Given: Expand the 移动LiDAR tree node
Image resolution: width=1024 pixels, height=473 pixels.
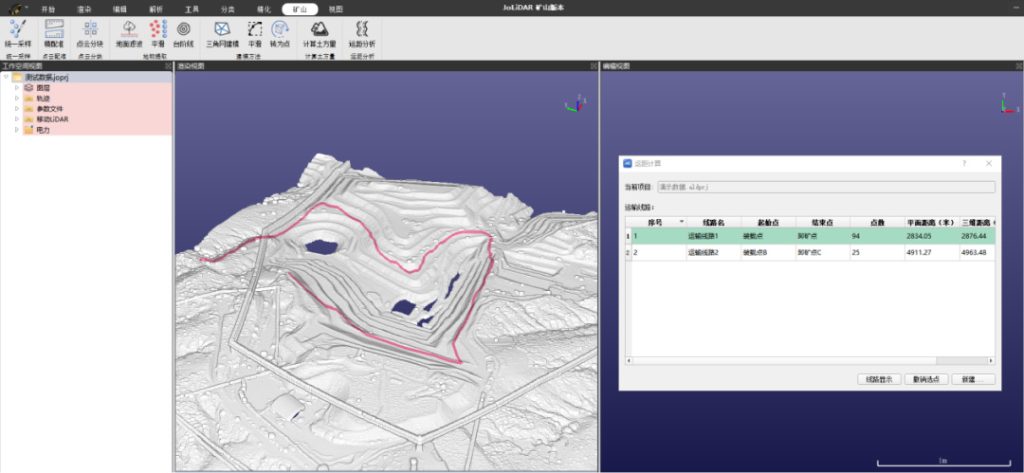Looking at the screenshot, I should [x=17, y=119].
